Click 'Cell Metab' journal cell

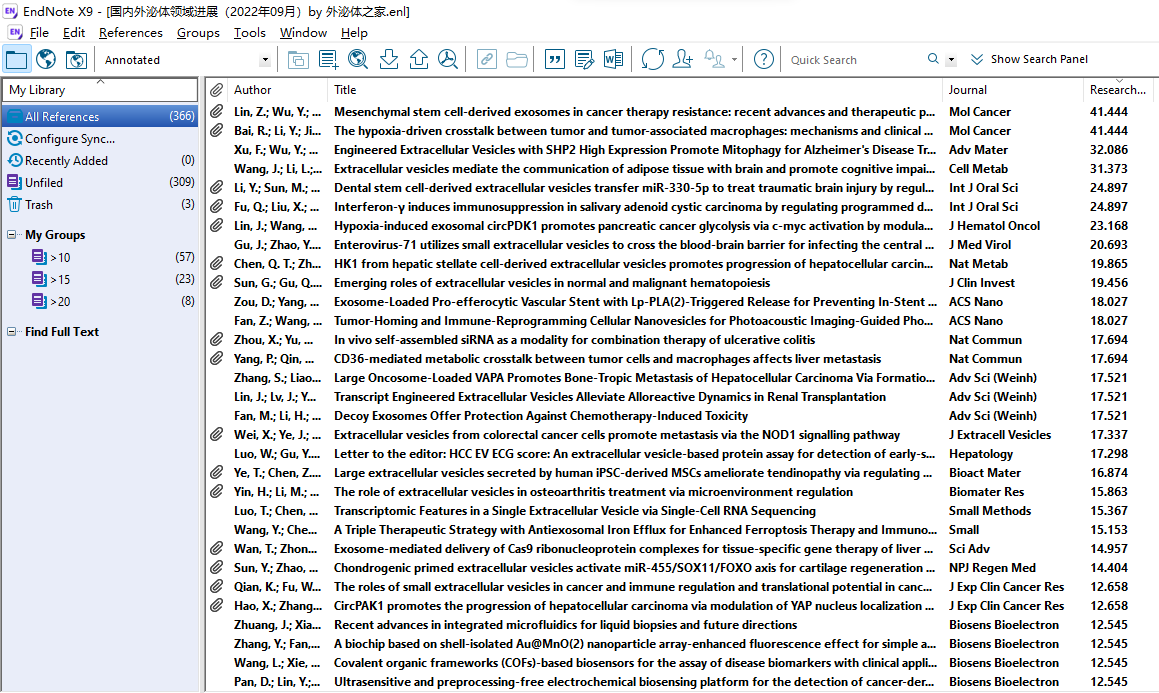[x=978, y=168]
